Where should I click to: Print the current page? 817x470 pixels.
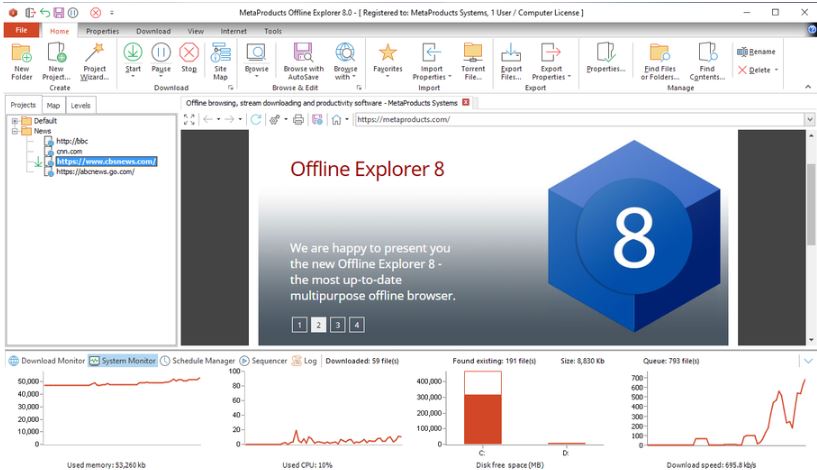[298, 120]
